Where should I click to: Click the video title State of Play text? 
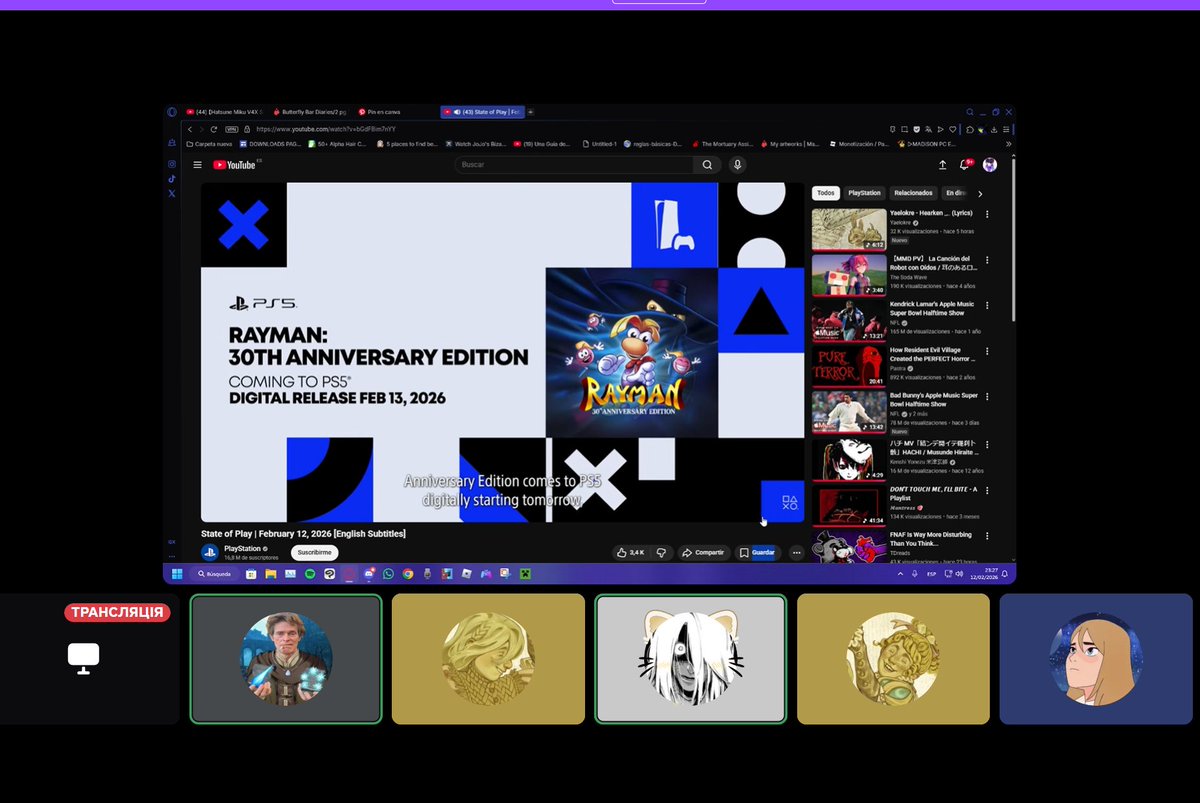[303, 533]
